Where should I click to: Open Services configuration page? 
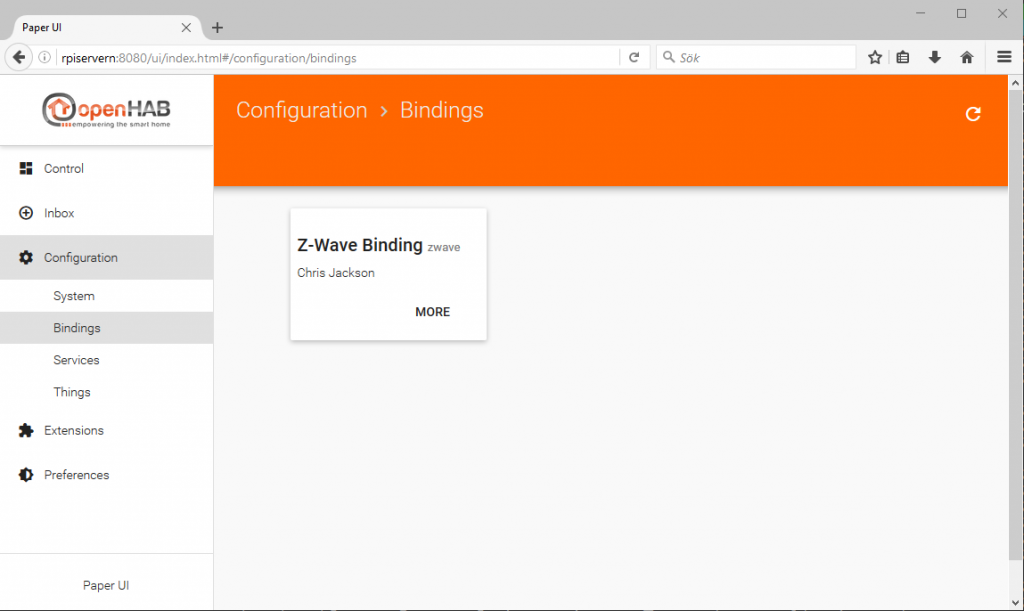point(106,360)
